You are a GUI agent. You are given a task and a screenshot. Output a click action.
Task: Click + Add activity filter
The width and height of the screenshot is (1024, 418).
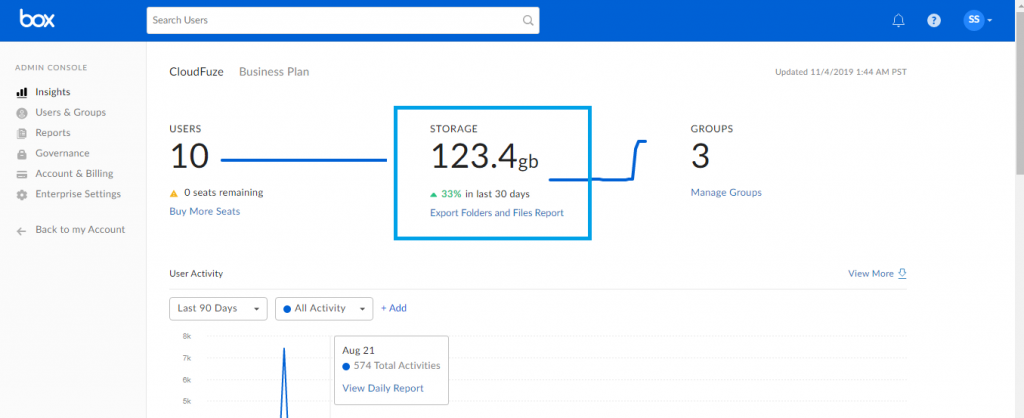[x=394, y=308]
